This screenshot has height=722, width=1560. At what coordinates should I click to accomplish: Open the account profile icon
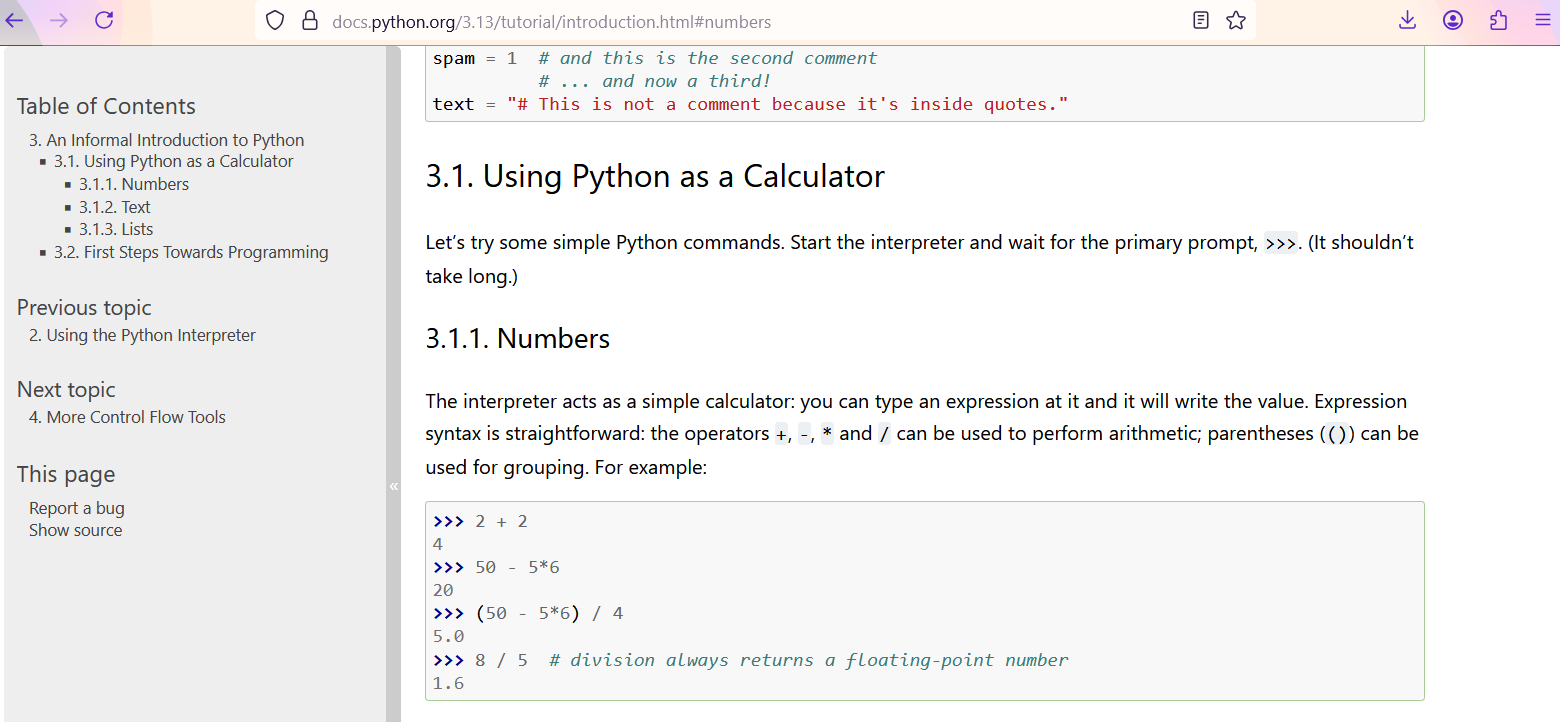[x=1453, y=20]
